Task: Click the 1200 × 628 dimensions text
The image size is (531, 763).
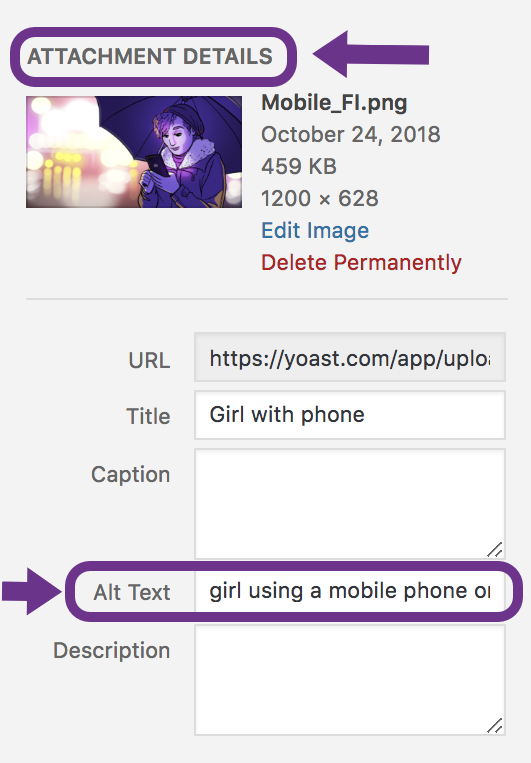Action: coord(320,199)
